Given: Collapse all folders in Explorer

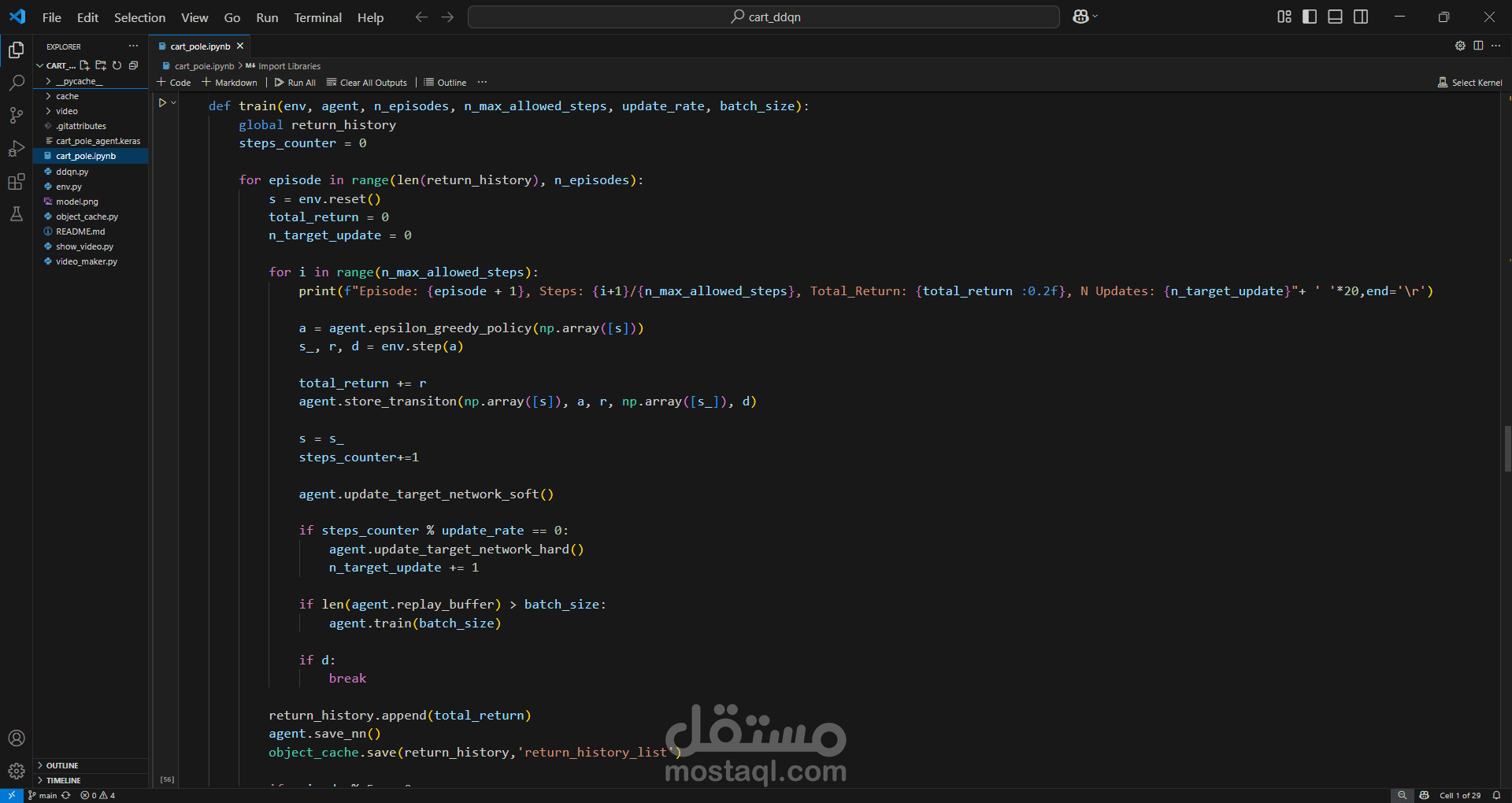Looking at the screenshot, I should pos(133,65).
